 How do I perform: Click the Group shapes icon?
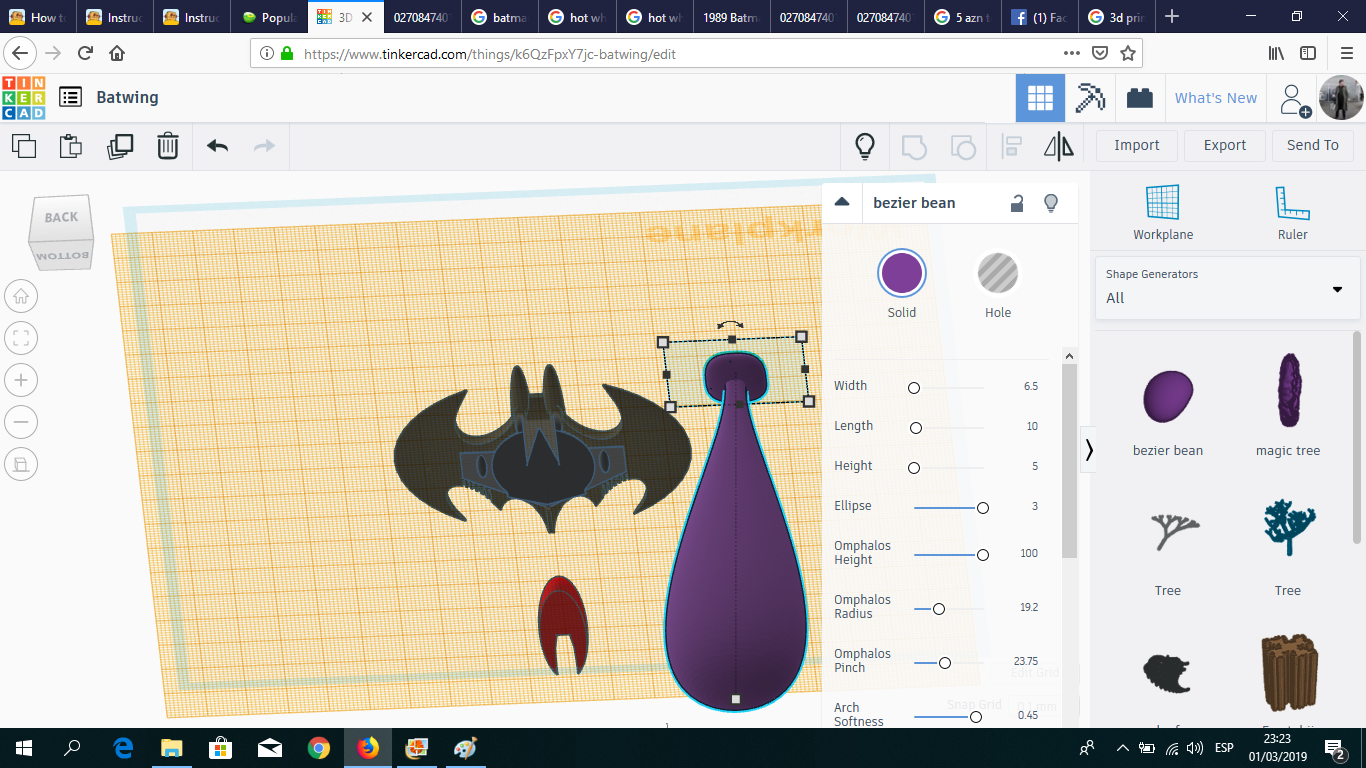point(914,147)
